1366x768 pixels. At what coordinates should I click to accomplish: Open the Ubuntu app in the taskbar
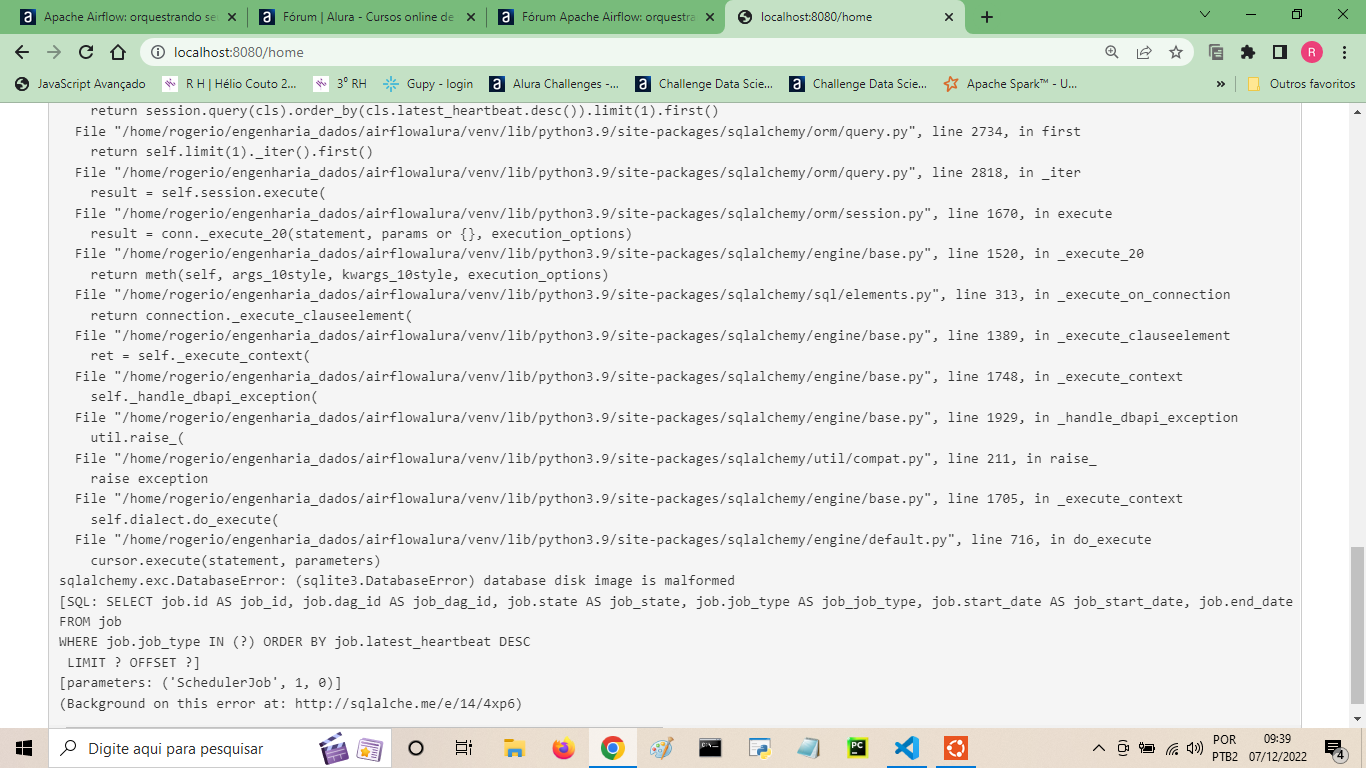pos(955,748)
